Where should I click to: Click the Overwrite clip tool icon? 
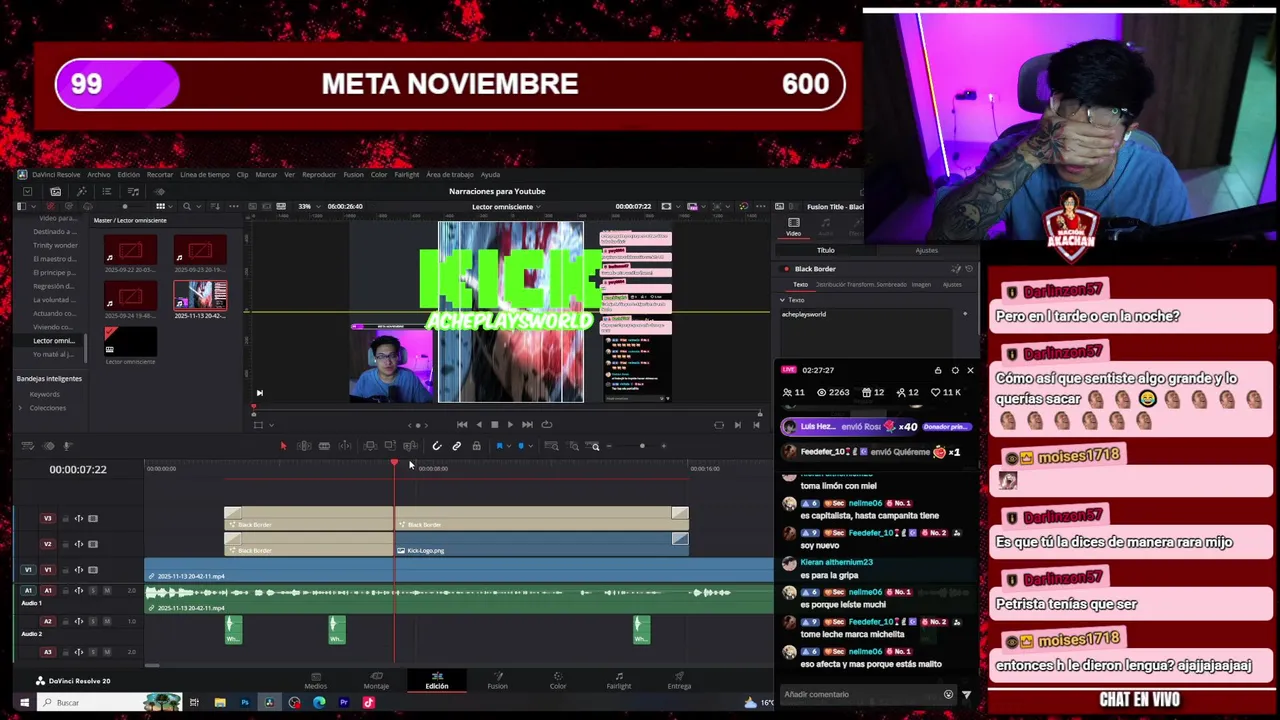(x=390, y=446)
